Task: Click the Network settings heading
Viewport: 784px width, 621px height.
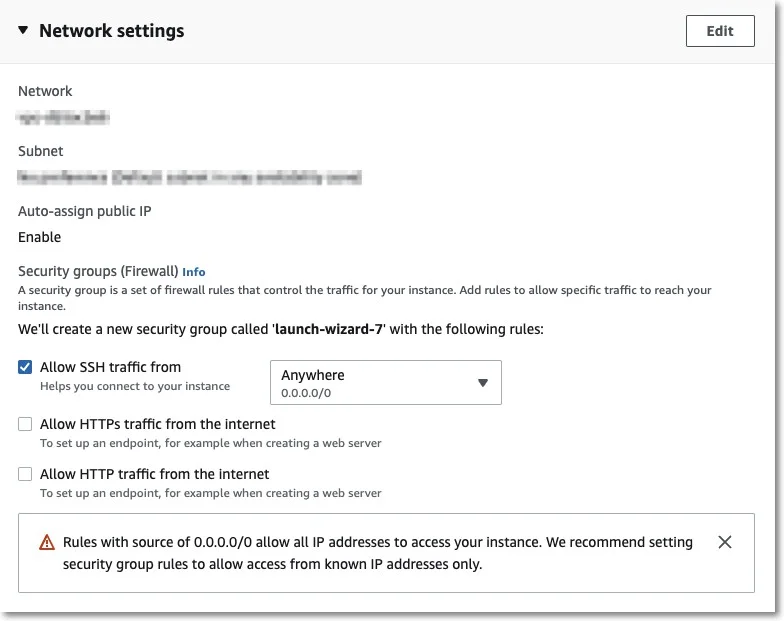Action: point(112,30)
